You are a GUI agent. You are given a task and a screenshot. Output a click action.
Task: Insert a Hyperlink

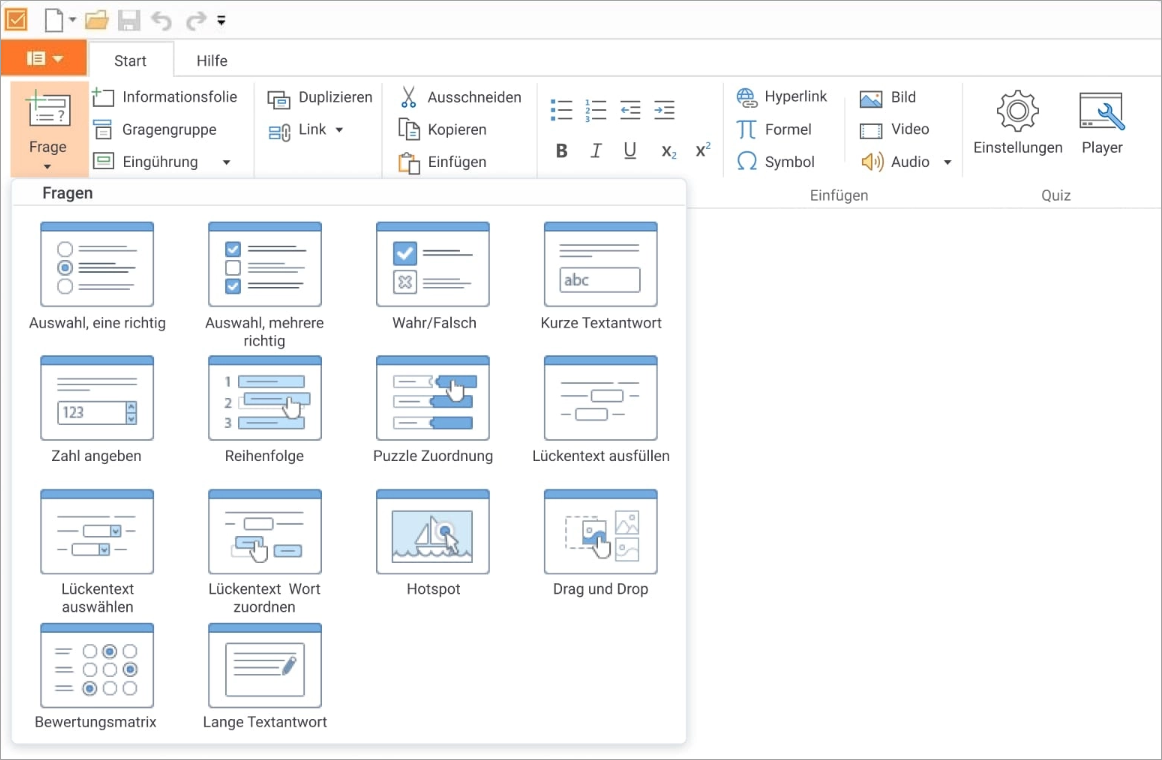coord(782,97)
